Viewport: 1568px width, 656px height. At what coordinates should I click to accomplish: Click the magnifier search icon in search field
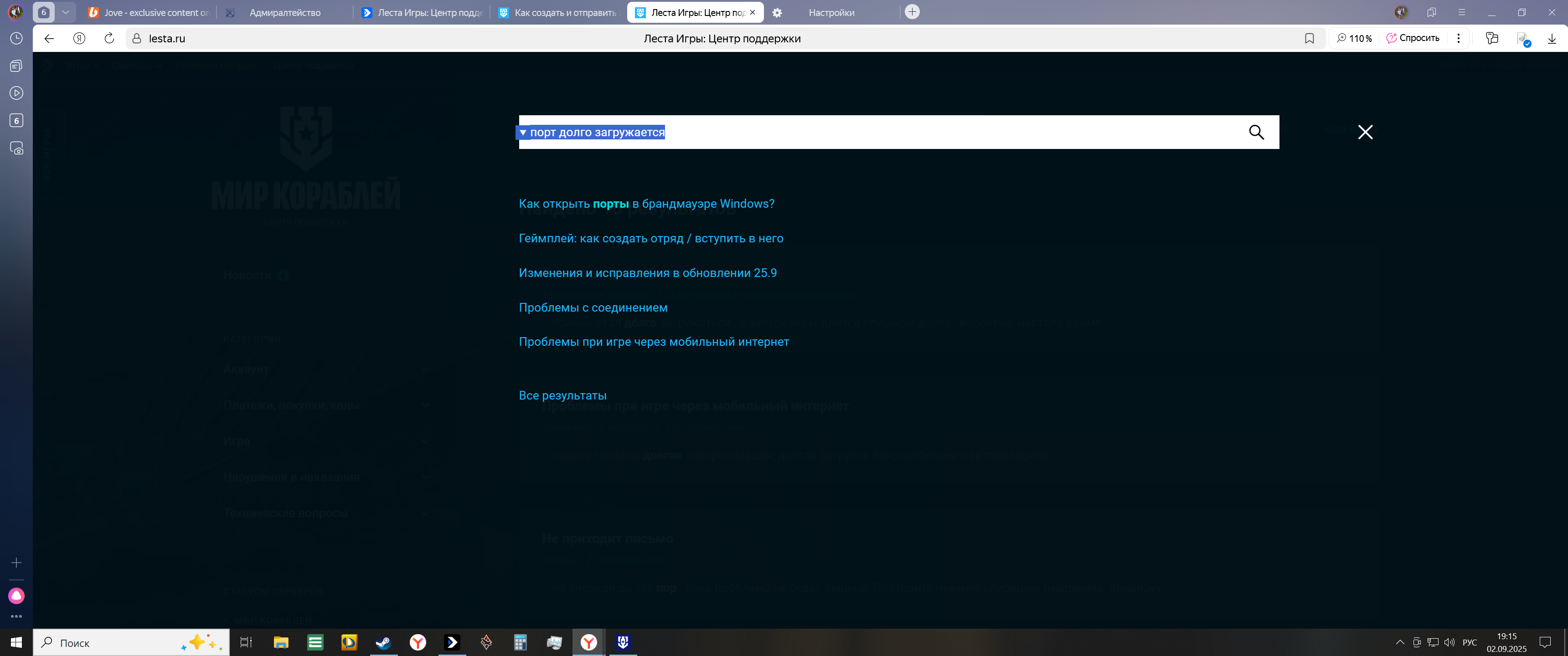point(1256,132)
